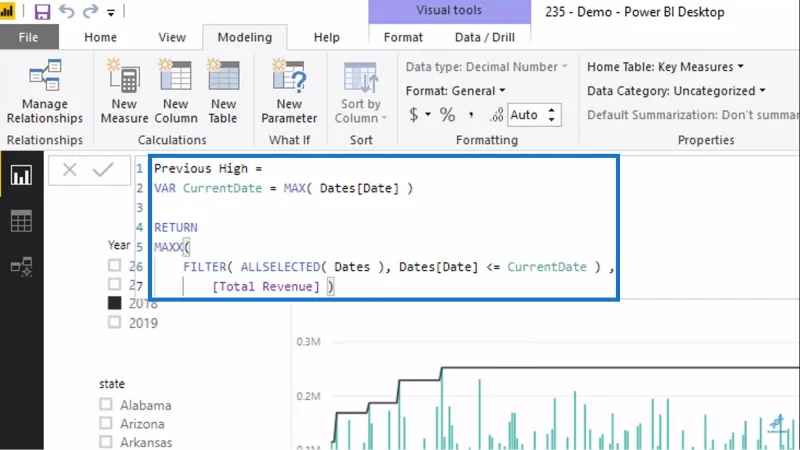Open Manage Relationships

pos(45,92)
